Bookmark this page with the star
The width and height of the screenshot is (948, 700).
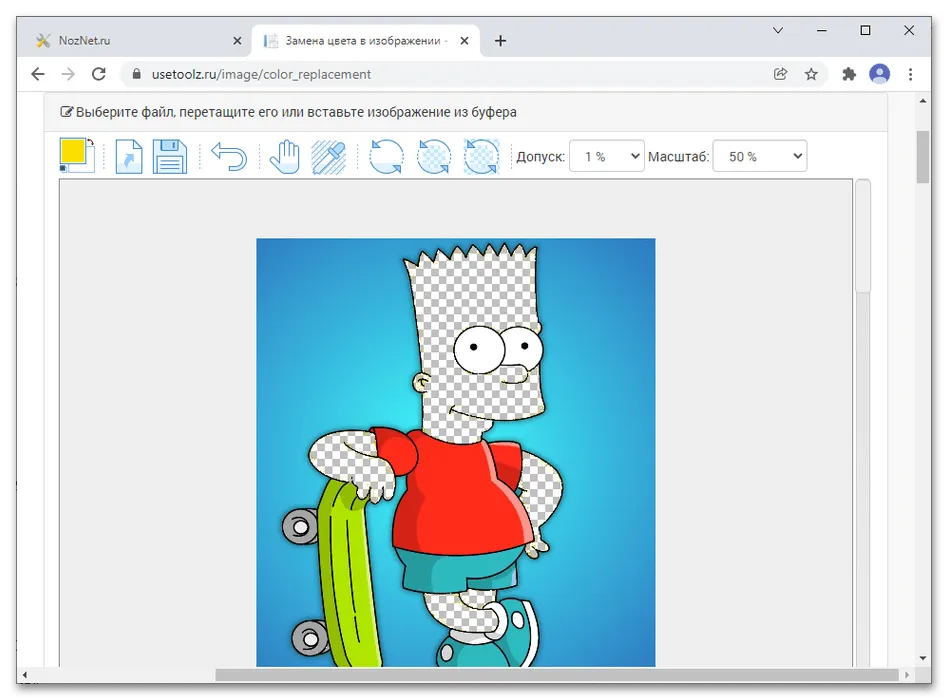tap(811, 74)
